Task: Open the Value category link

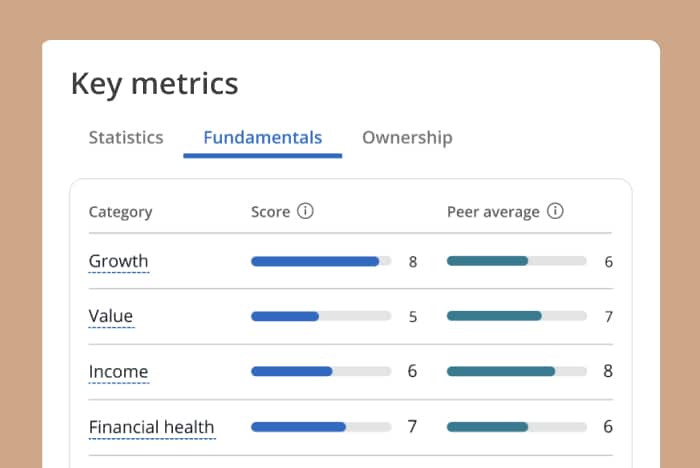Action: click(x=111, y=317)
